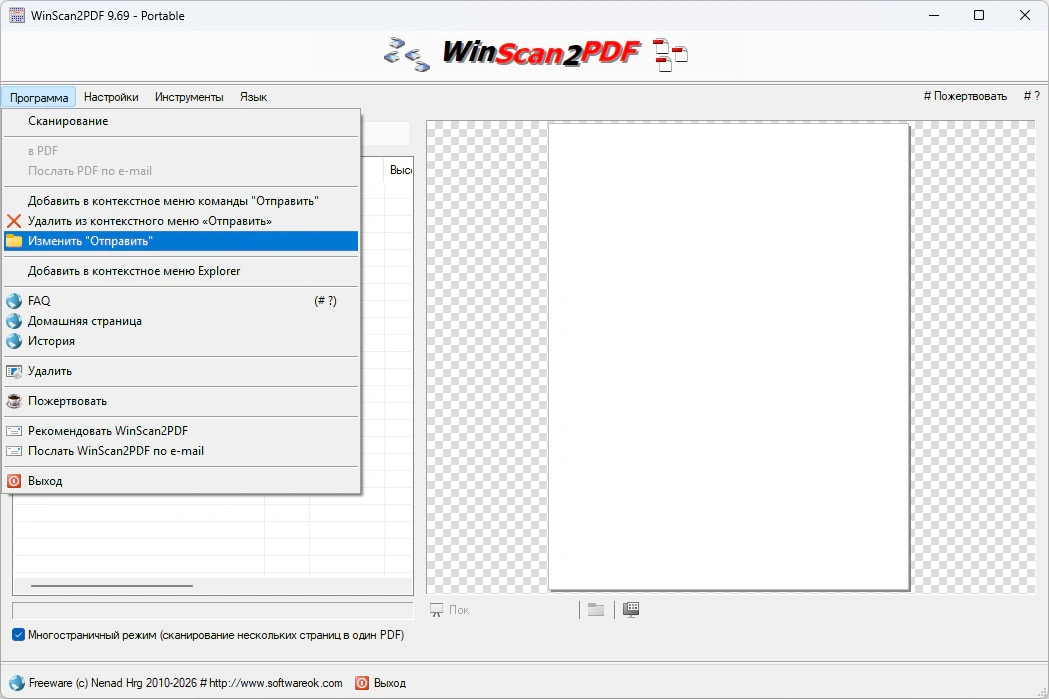Click the horizontal scrollbar under the file list
Screen dimensions: 1049x699
pyautogui.click(x=112, y=586)
